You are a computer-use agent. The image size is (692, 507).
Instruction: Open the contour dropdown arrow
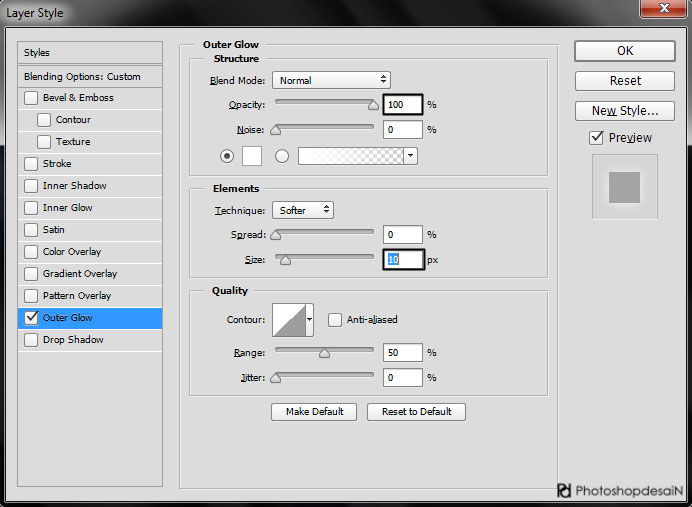coord(309,320)
